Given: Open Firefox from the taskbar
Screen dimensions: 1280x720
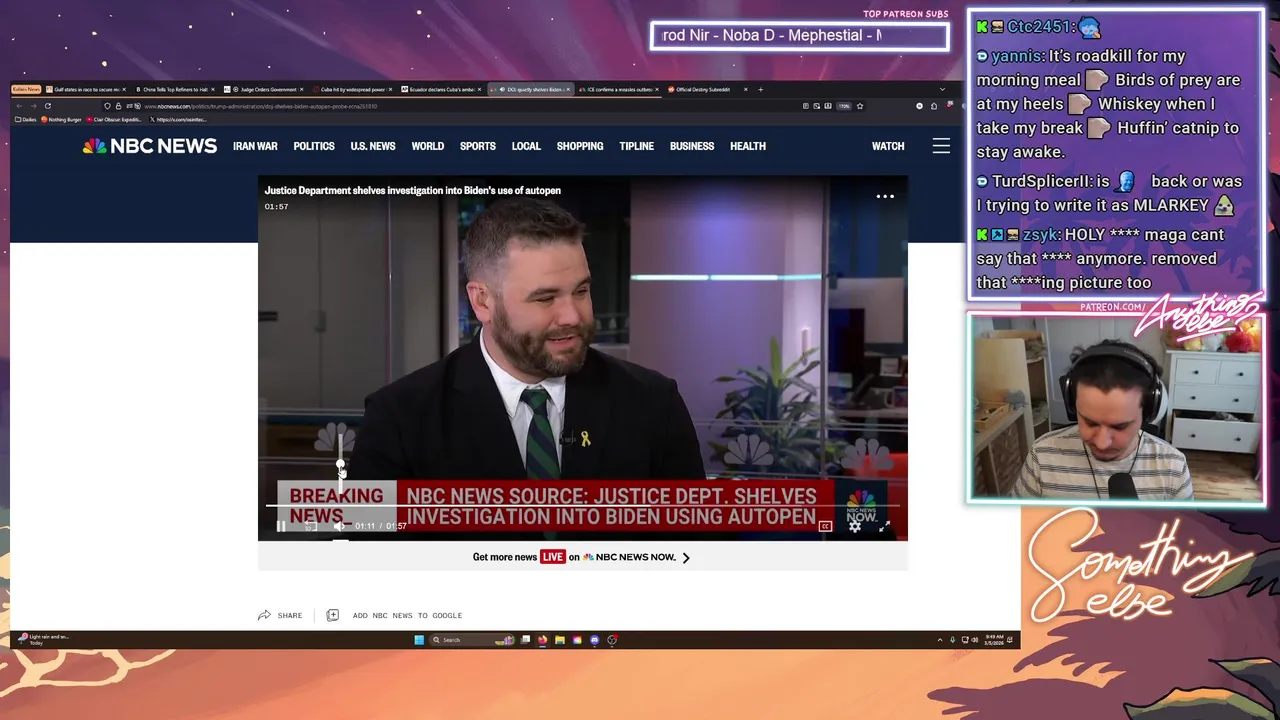Looking at the screenshot, I should click(543, 640).
